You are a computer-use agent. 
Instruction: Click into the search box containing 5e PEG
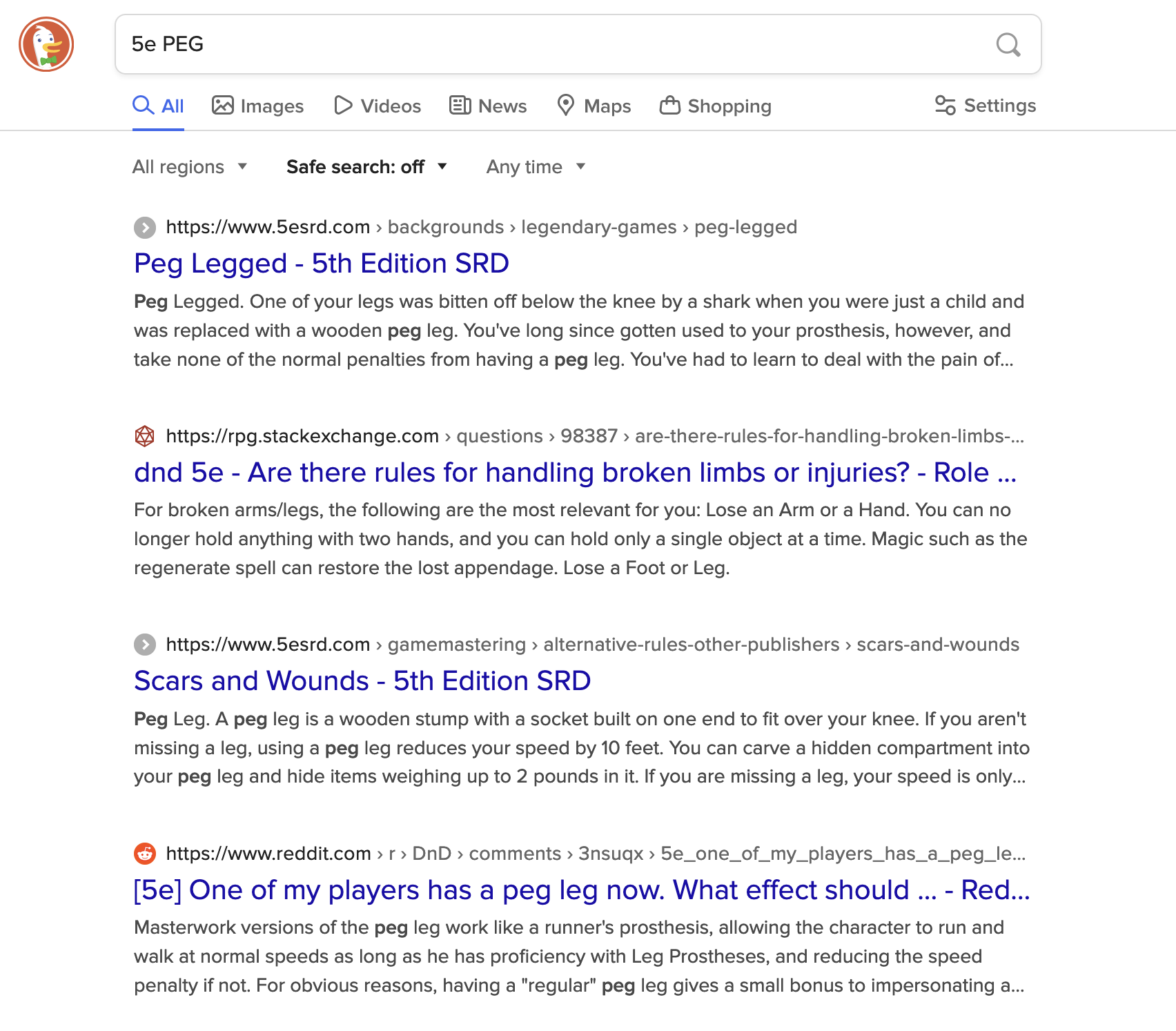pyautogui.click(x=552, y=44)
